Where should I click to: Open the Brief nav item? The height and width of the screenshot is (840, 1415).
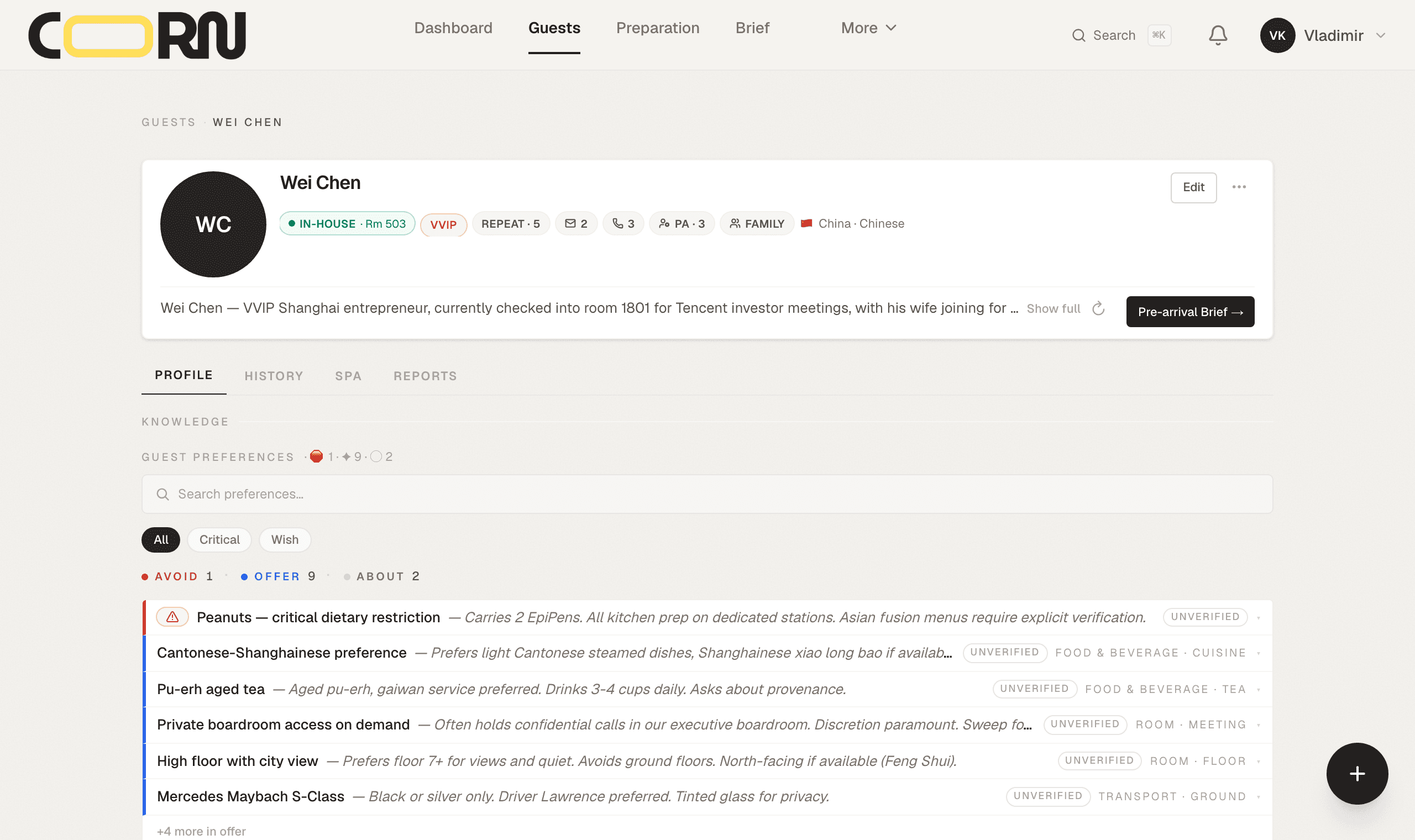click(752, 28)
